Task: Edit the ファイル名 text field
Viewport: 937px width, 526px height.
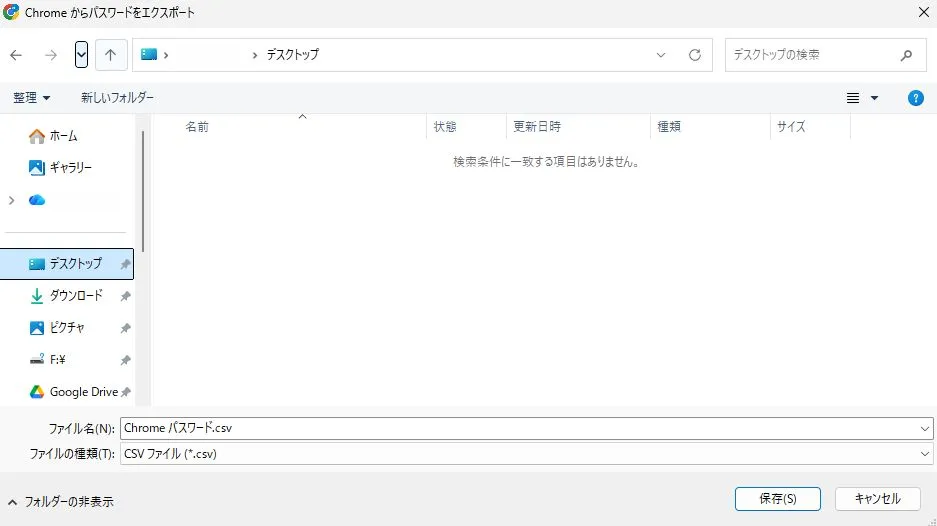Action: pyautogui.click(x=519, y=428)
